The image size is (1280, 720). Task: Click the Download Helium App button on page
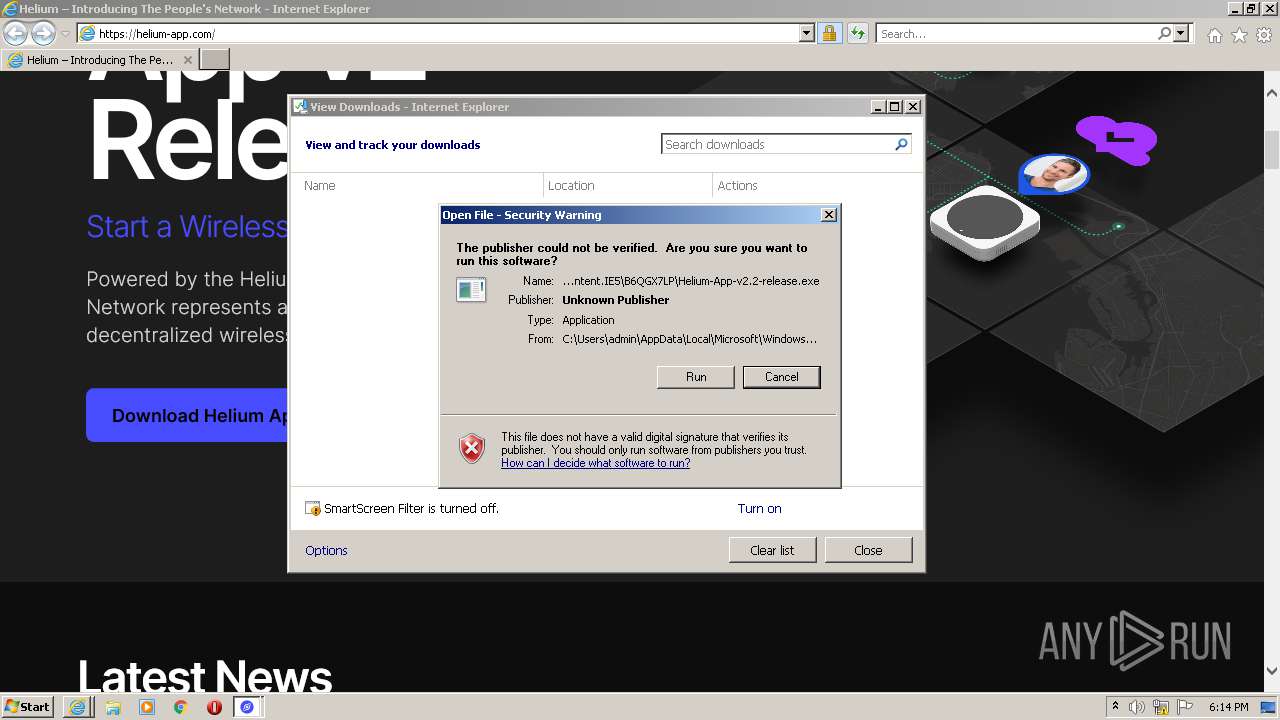pos(187,415)
